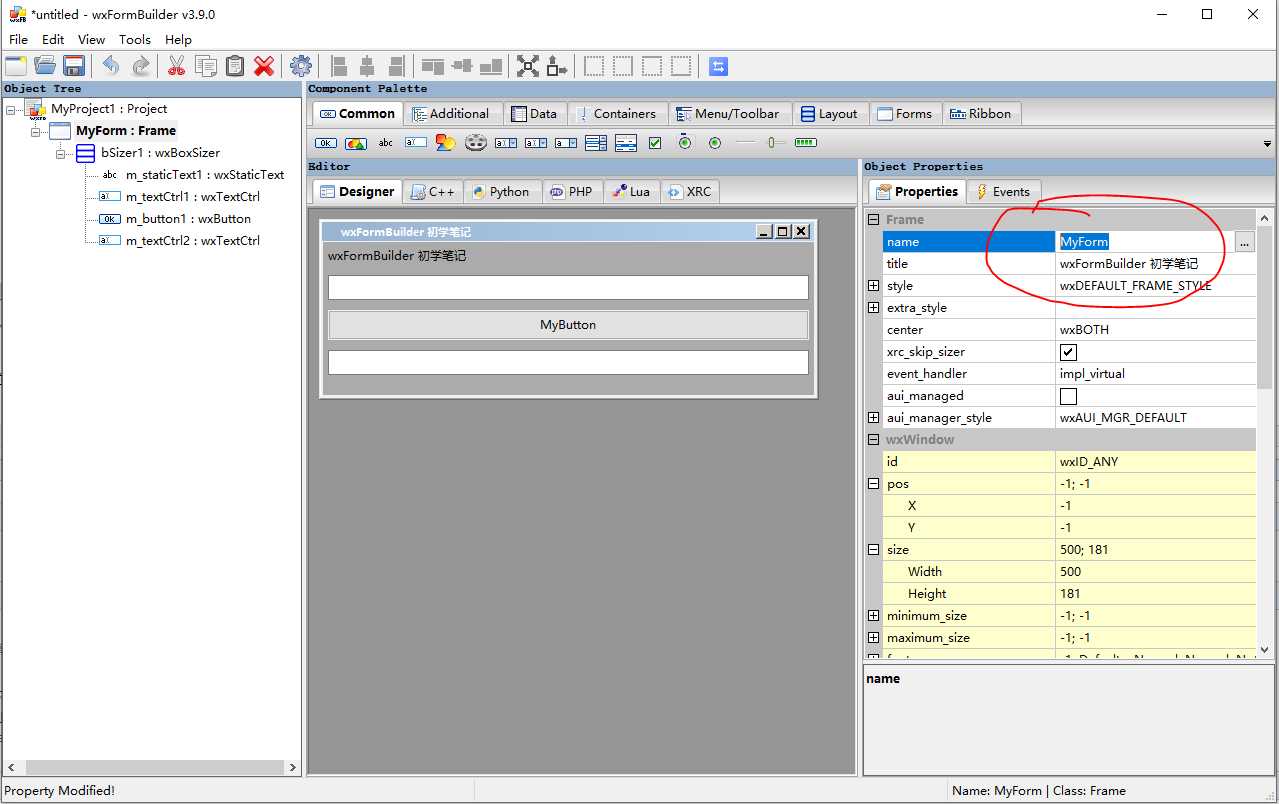This screenshot has width=1279, height=804.
Task: Open a project via the folder icon
Action: coord(45,66)
